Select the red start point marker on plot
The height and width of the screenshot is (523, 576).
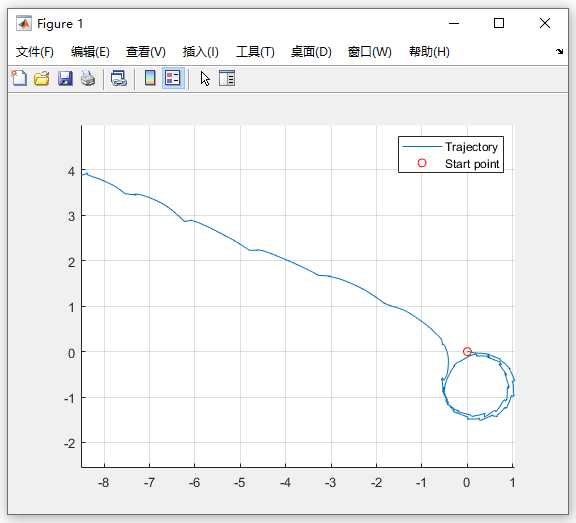click(x=467, y=351)
